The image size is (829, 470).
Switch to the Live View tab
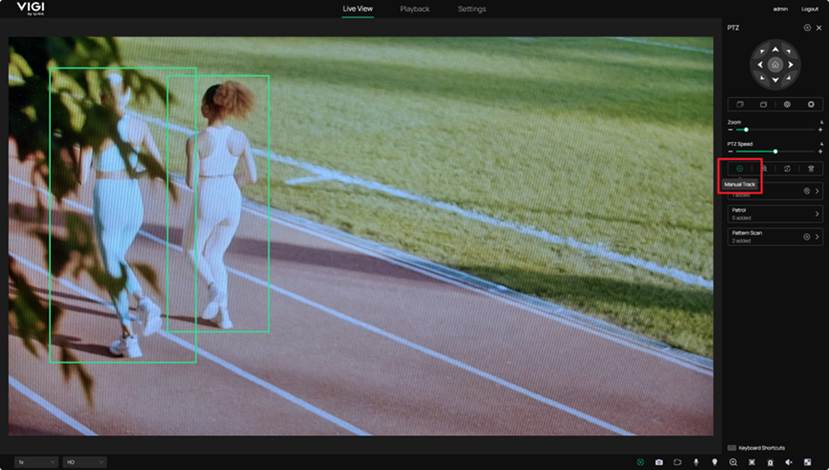(357, 9)
